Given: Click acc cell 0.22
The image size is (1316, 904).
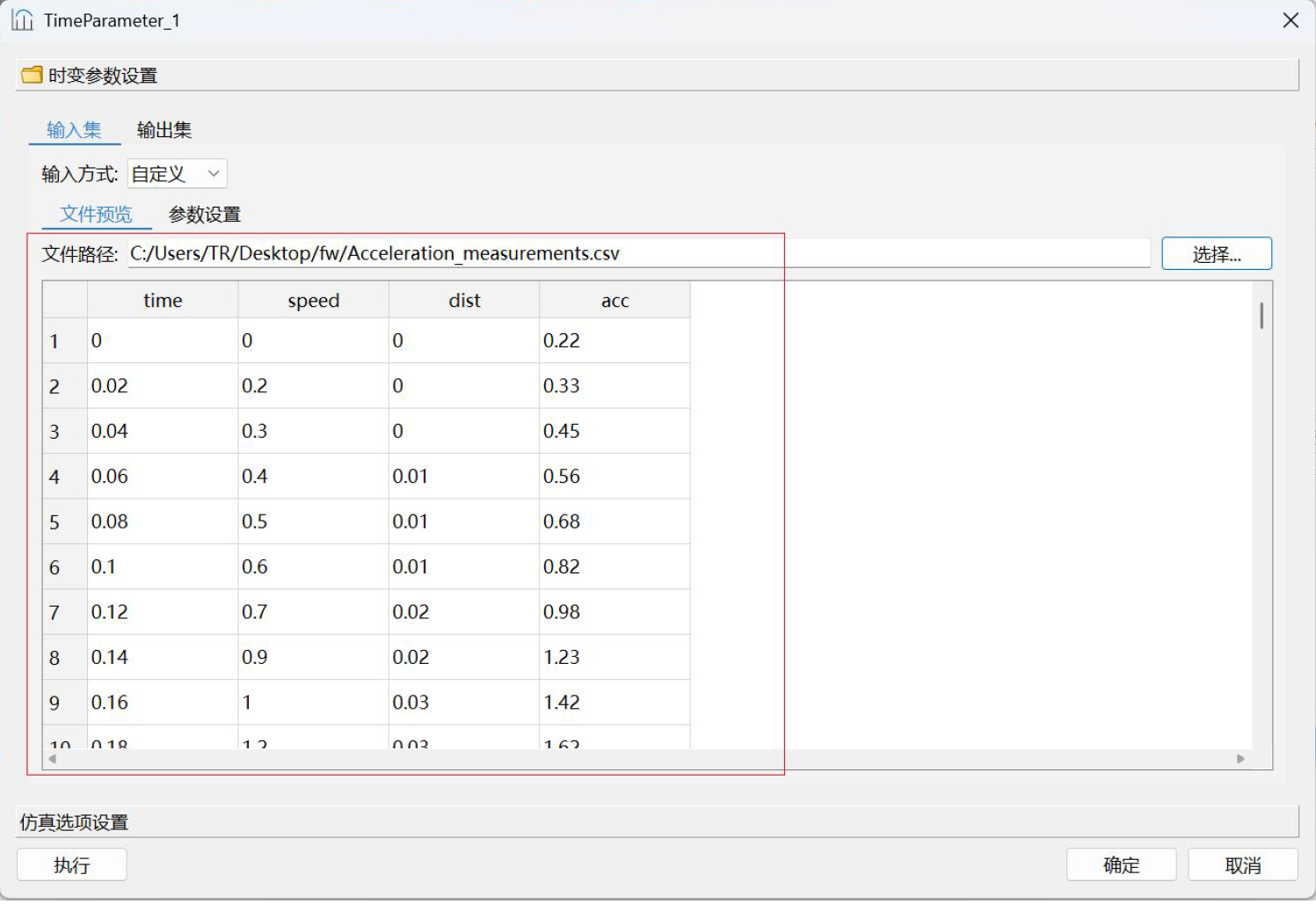Looking at the screenshot, I should point(614,341).
